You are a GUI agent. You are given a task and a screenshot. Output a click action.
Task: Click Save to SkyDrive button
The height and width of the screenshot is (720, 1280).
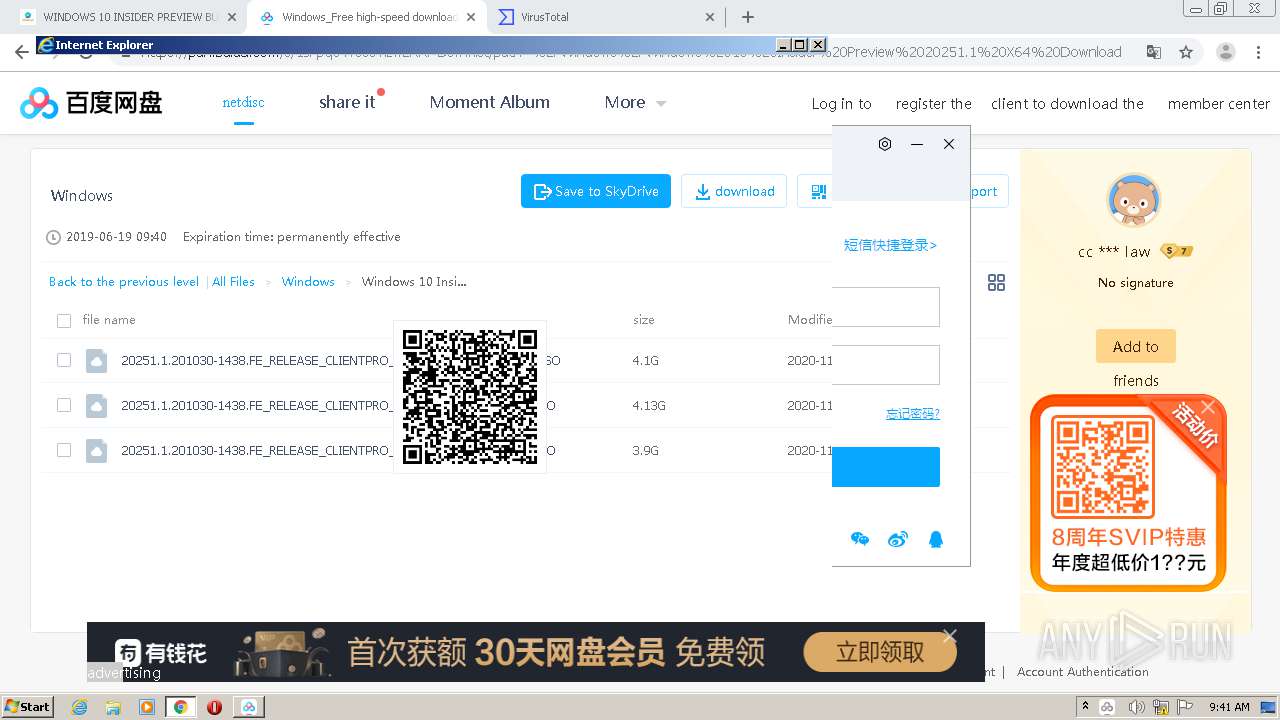click(596, 191)
